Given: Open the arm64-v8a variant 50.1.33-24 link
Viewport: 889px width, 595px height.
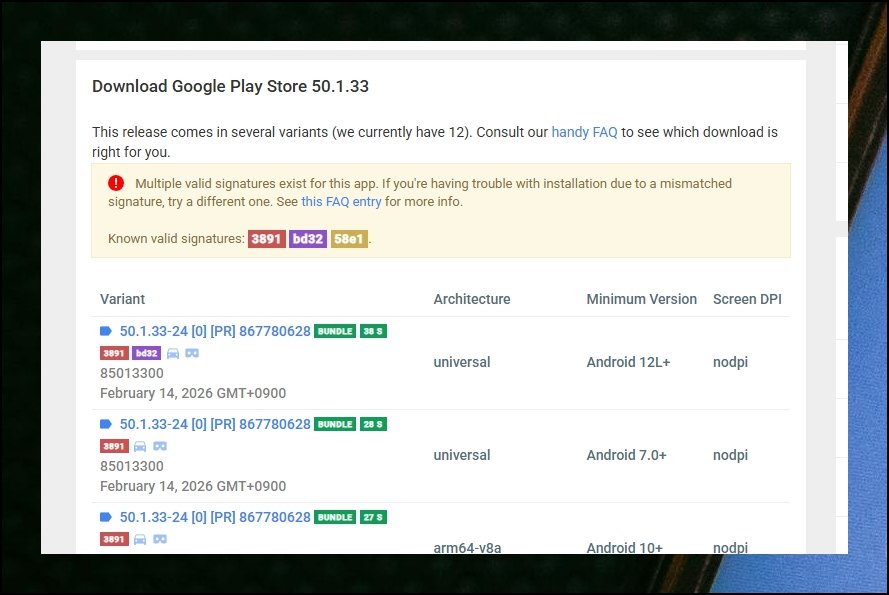Looking at the screenshot, I should coord(215,517).
